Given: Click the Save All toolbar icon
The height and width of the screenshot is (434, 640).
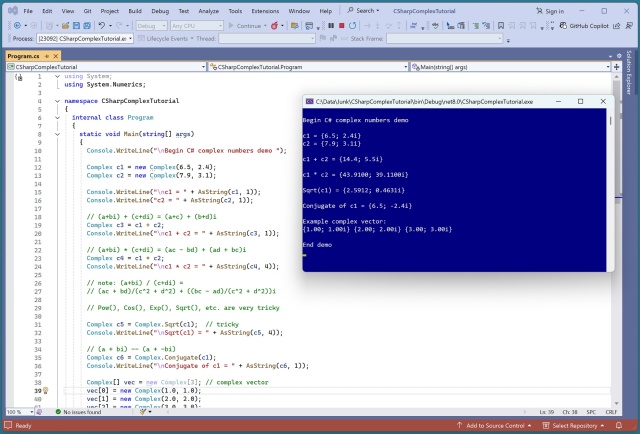Looking at the screenshot, I should click(87, 26).
